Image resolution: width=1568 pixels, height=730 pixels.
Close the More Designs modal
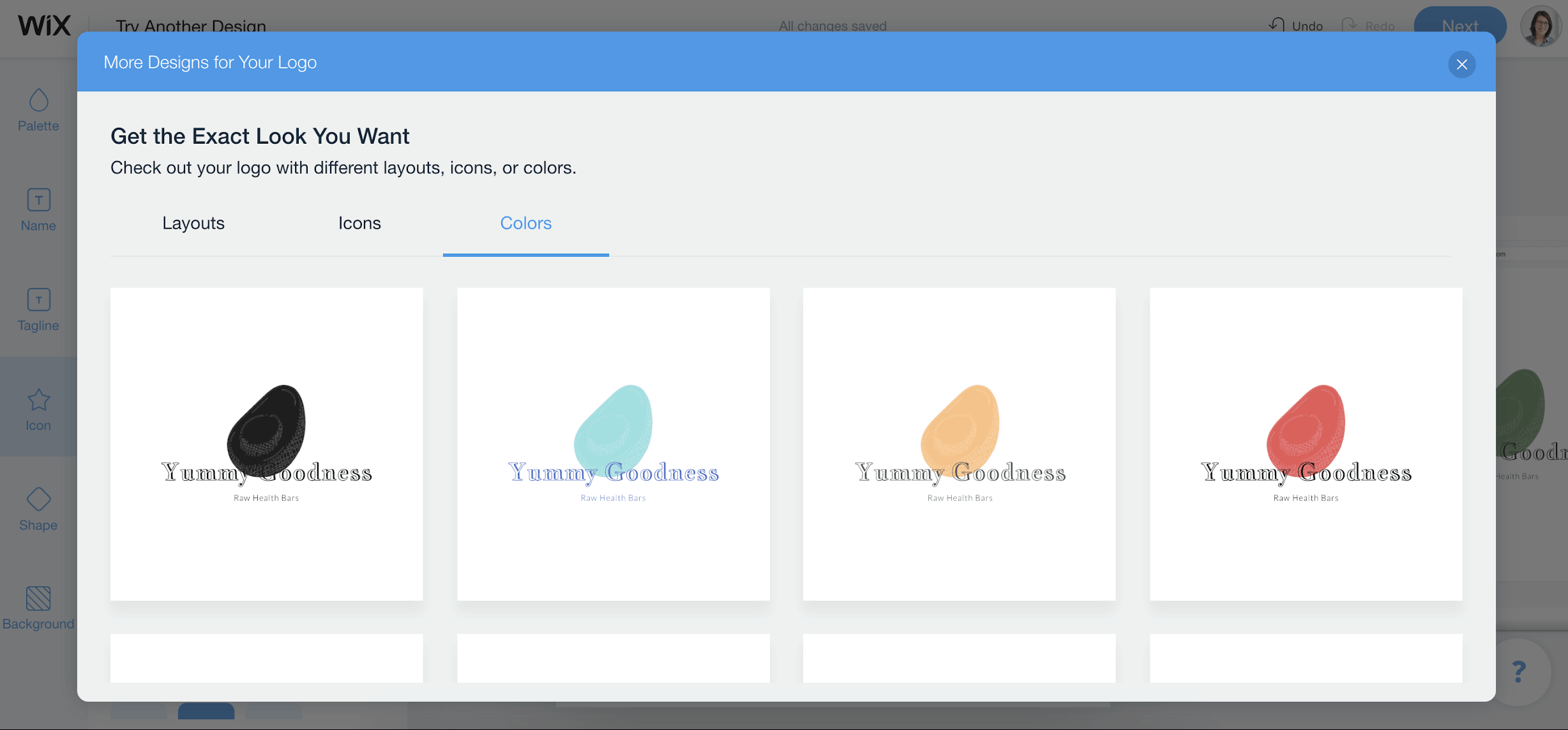pos(1462,64)
